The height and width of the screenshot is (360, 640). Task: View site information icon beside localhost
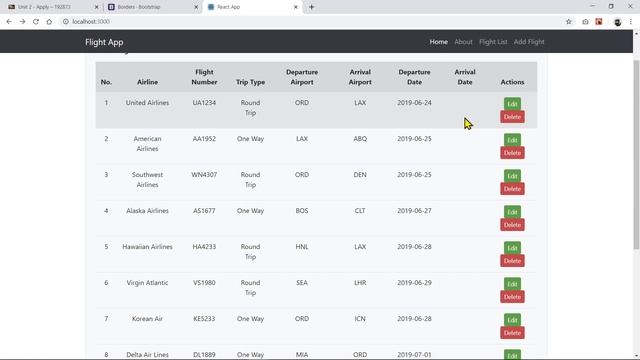pos(66,22)
